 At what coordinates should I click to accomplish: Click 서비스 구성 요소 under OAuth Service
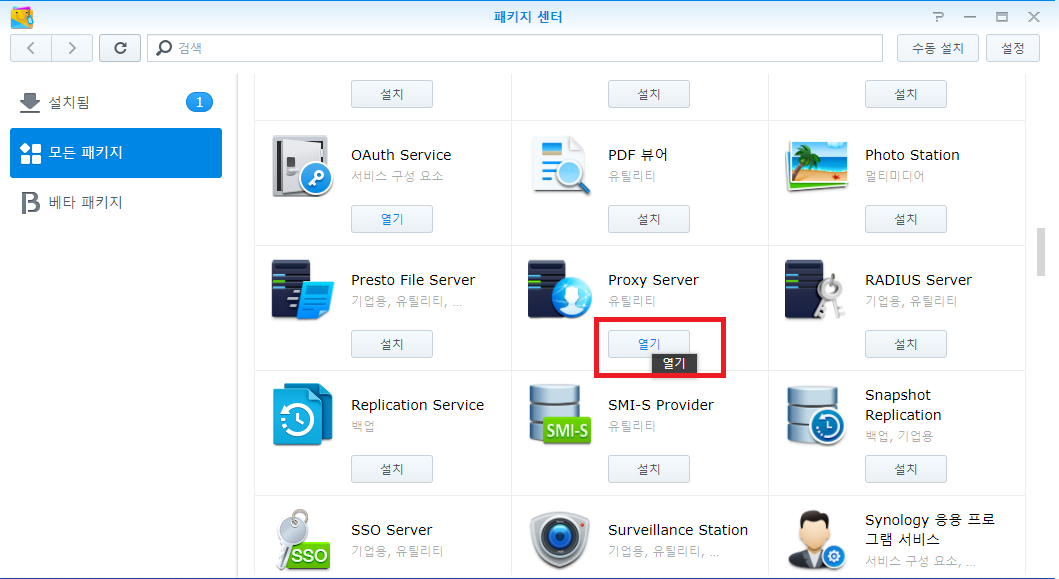pos(397,176)
